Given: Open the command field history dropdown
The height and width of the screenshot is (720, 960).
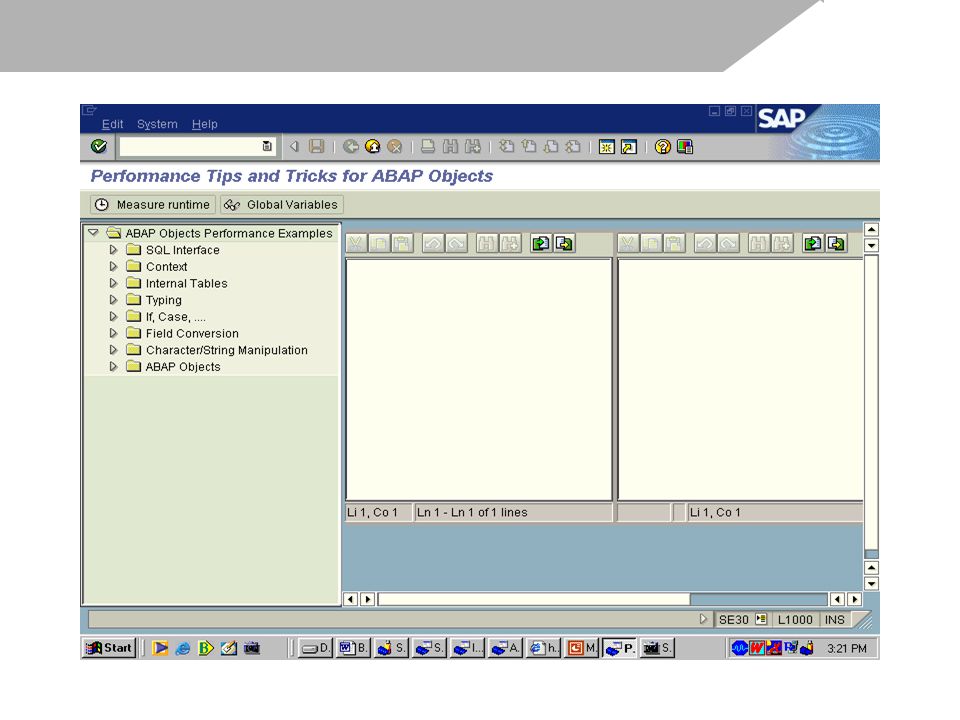Looking at the screenshot, I should [267, 146].
